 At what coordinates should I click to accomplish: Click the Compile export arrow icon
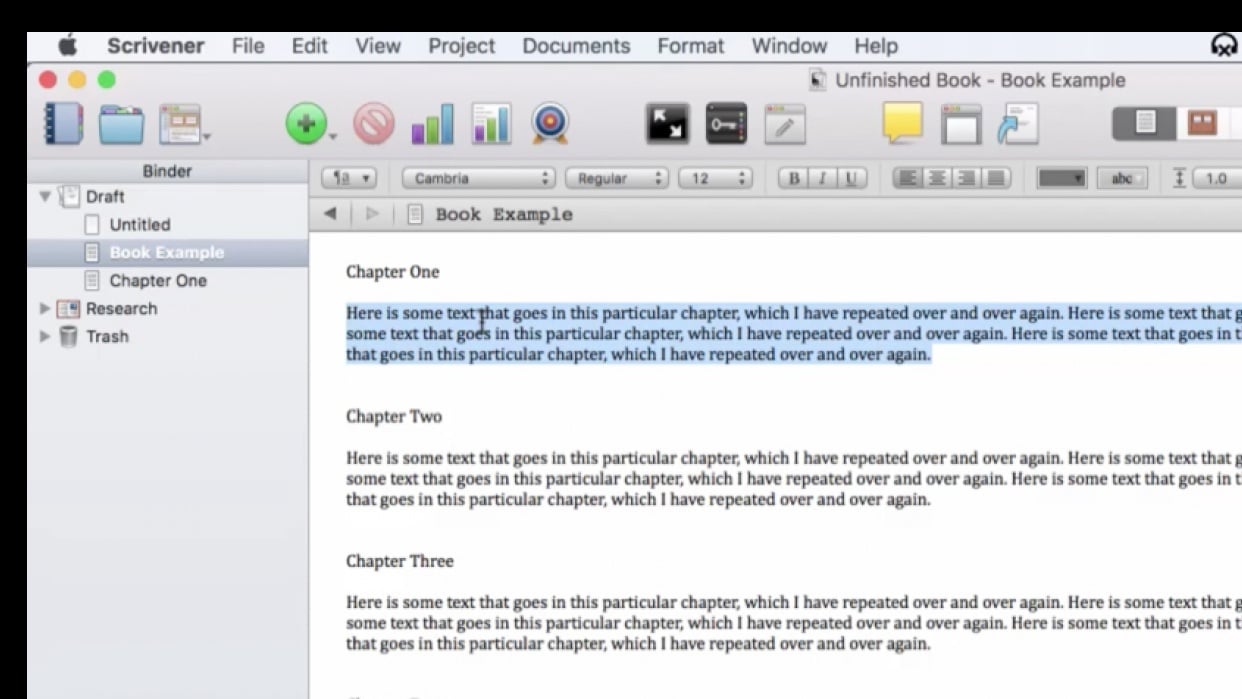pyautogui.click(x=1019, y=125)
